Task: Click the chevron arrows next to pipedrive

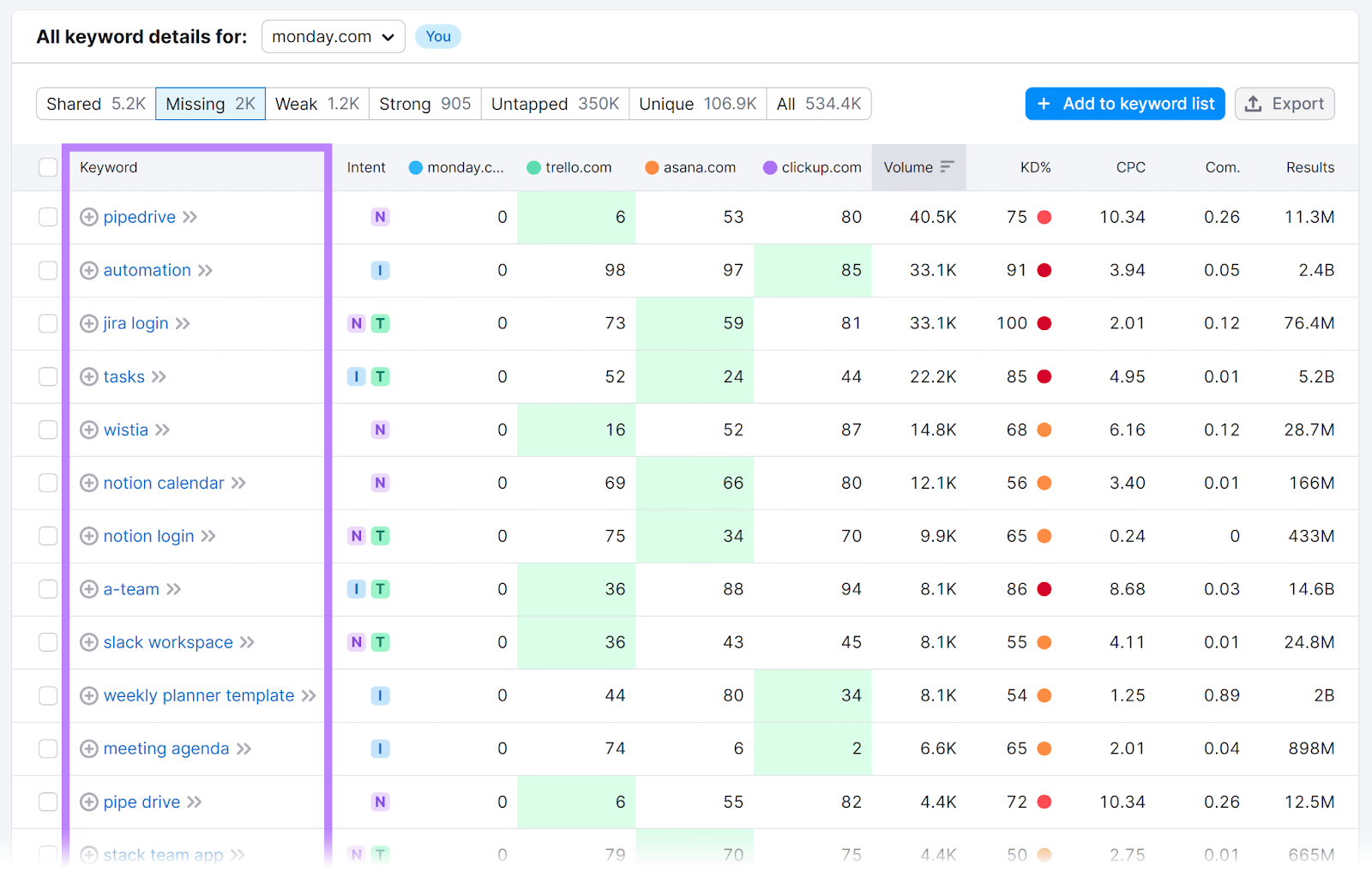Action: 190,217
